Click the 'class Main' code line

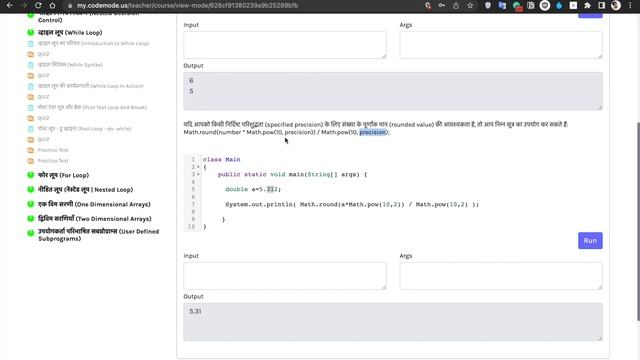point(222,160)
